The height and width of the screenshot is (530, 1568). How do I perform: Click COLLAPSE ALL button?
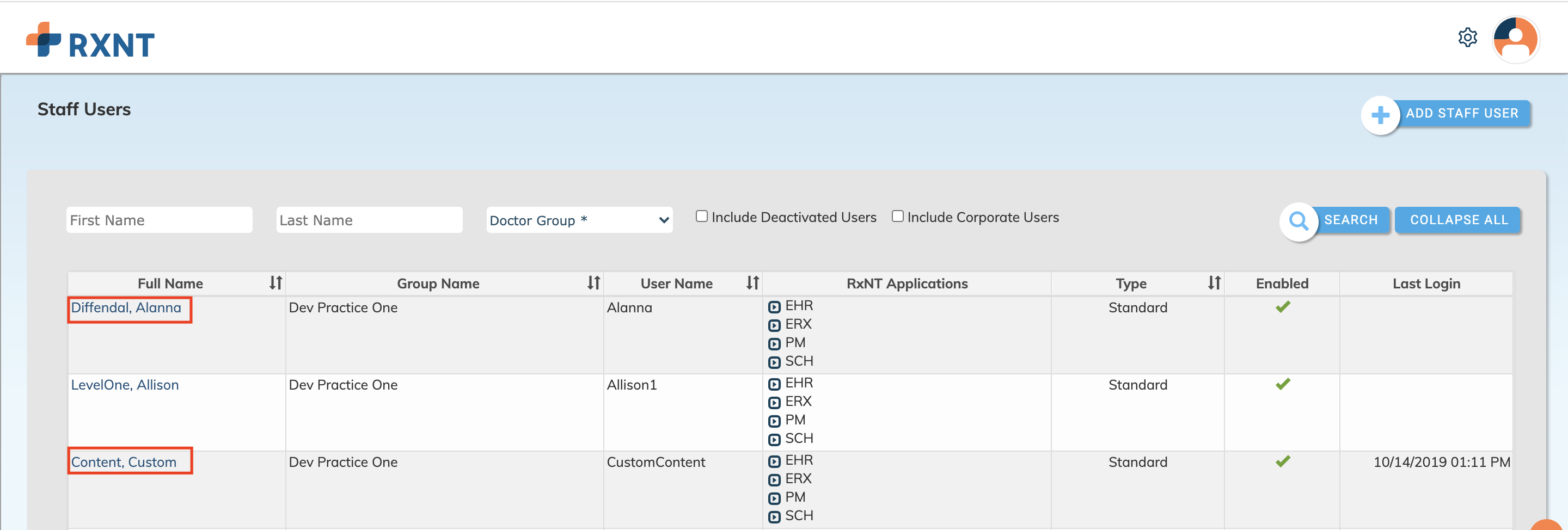tap(1459, 220)
